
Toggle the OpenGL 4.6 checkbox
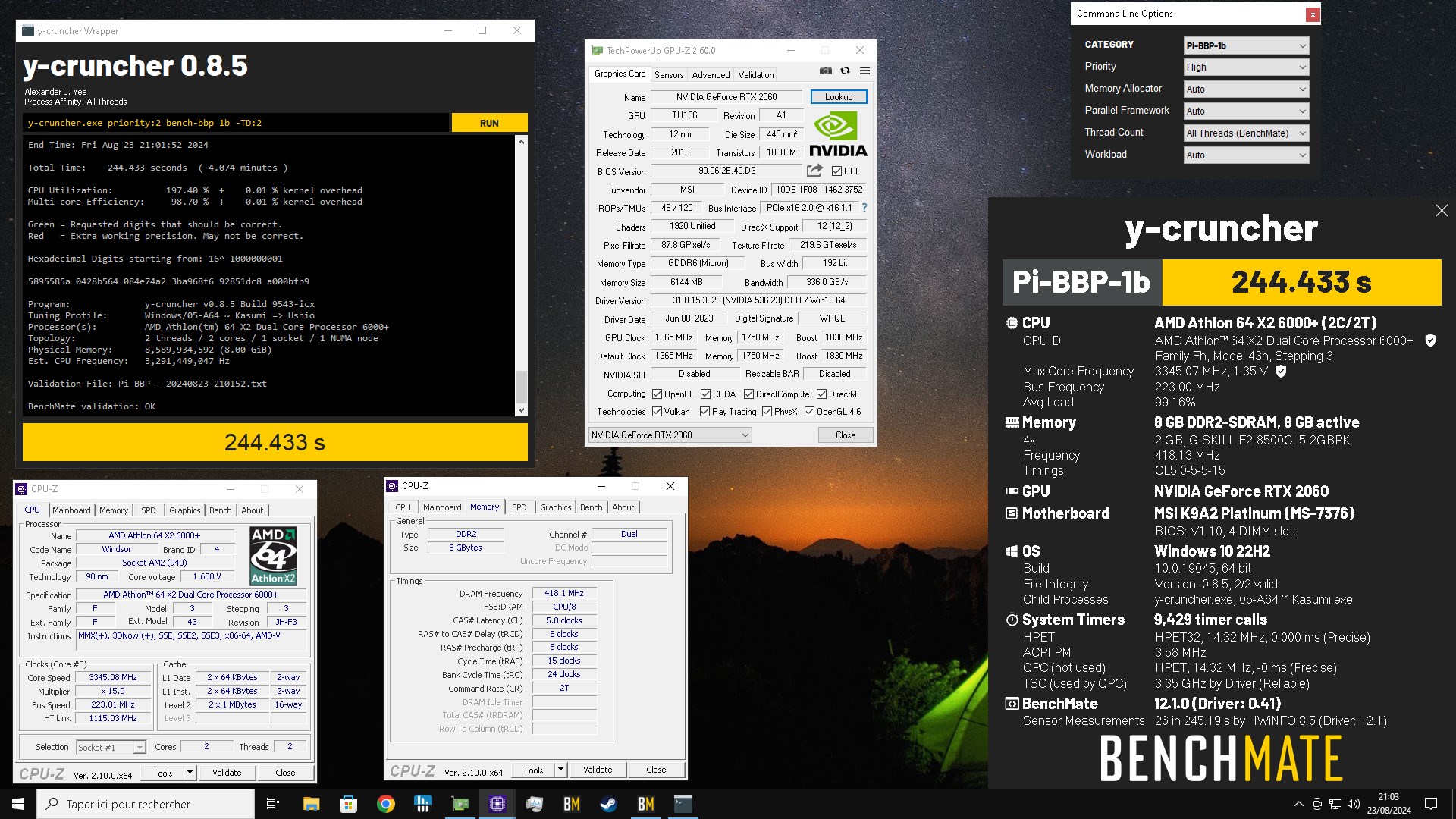pos(809,412)
